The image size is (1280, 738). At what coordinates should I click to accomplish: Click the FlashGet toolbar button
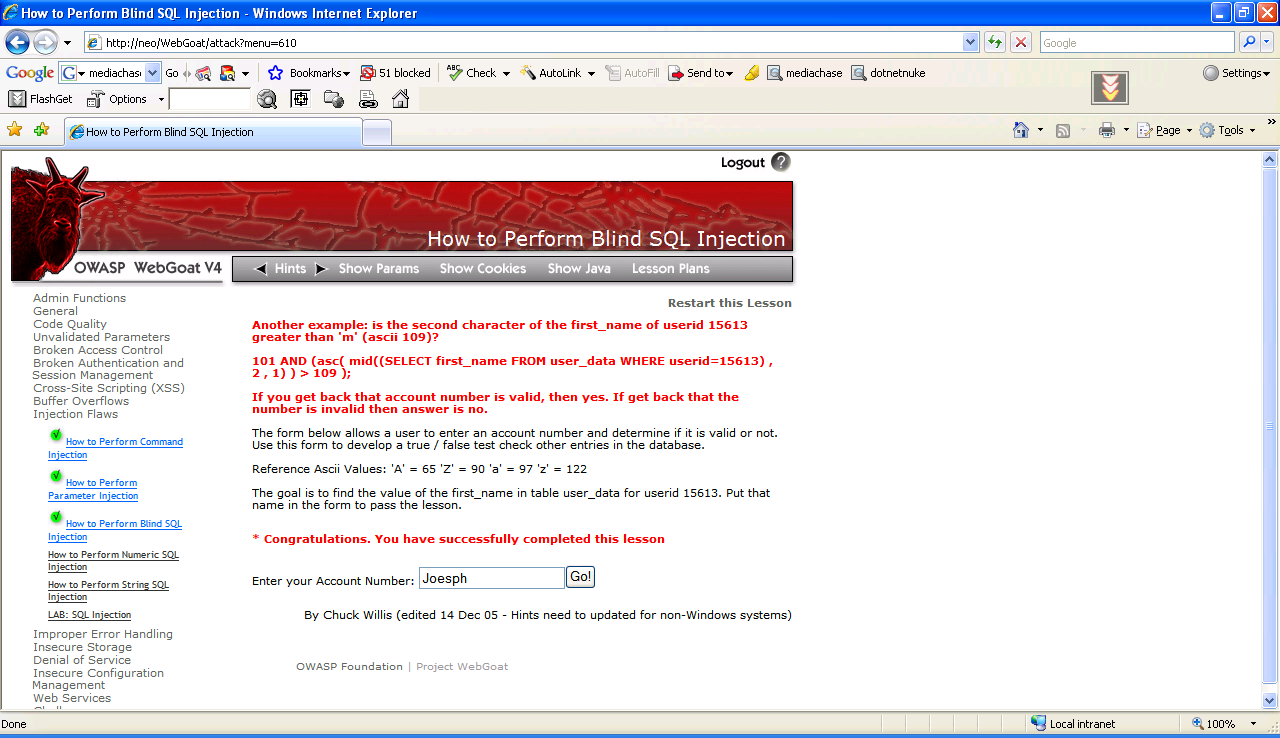pos(41,99)
